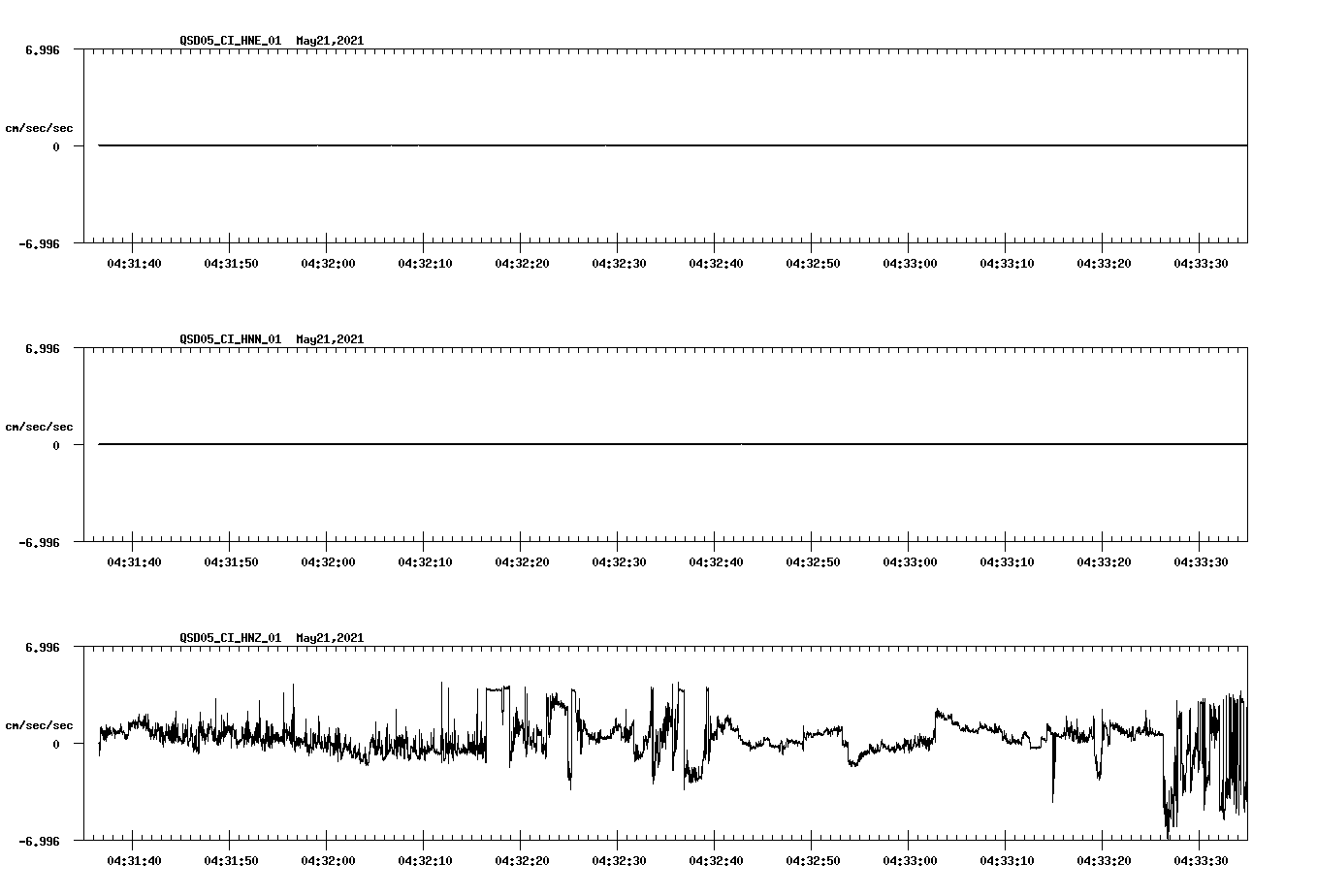Select the May21,2021 date label on top plot
Viewport: 1317px width, 896px height.
click(329, 41)
